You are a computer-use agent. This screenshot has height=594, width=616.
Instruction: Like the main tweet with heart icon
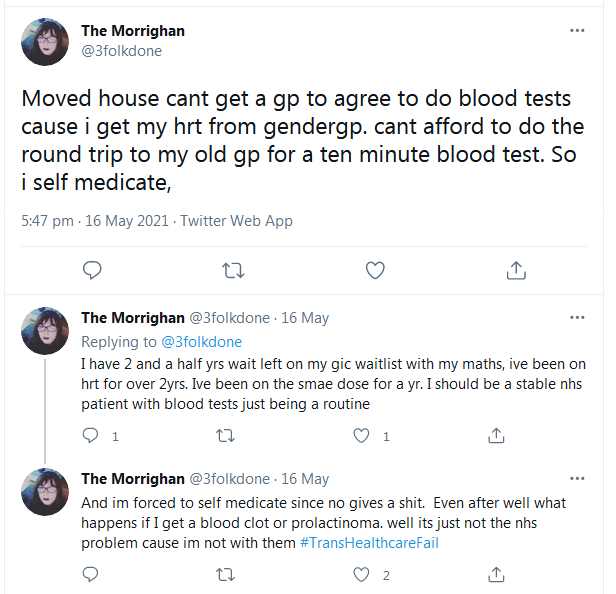375,271
